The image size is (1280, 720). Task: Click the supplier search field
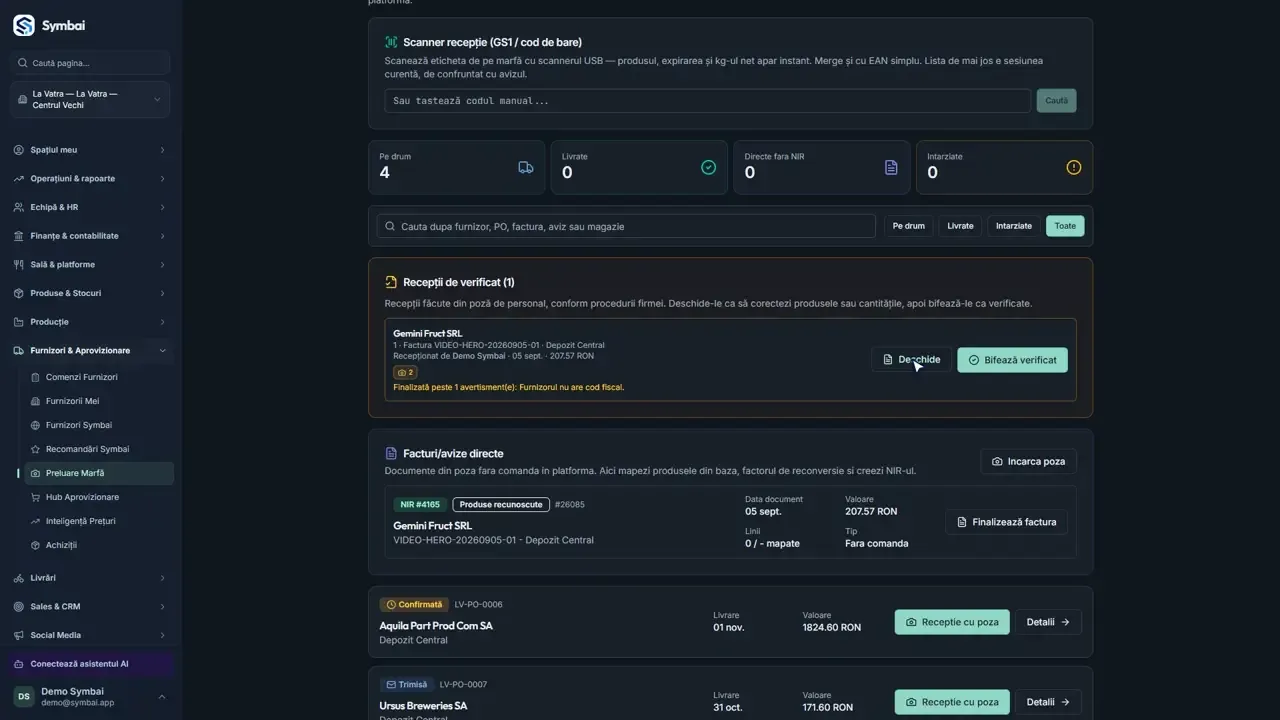[626, 226]
